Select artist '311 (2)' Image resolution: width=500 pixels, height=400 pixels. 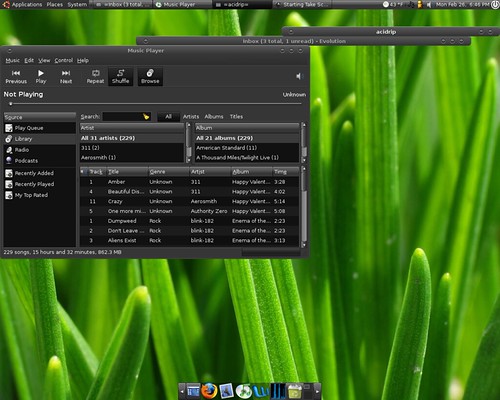(x=132, y=148)
